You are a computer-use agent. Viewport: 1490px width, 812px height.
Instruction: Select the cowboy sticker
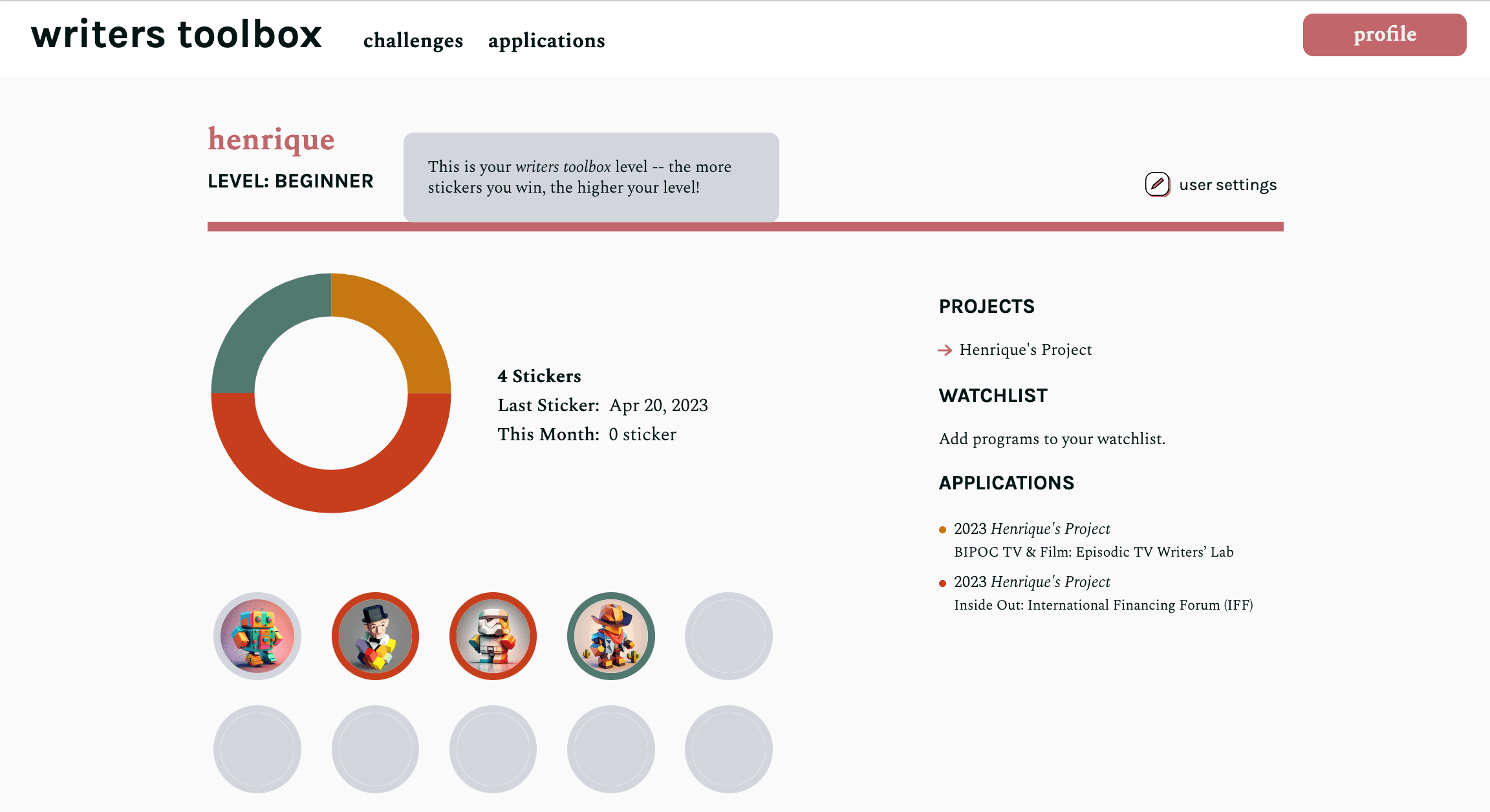coord(610,636)
